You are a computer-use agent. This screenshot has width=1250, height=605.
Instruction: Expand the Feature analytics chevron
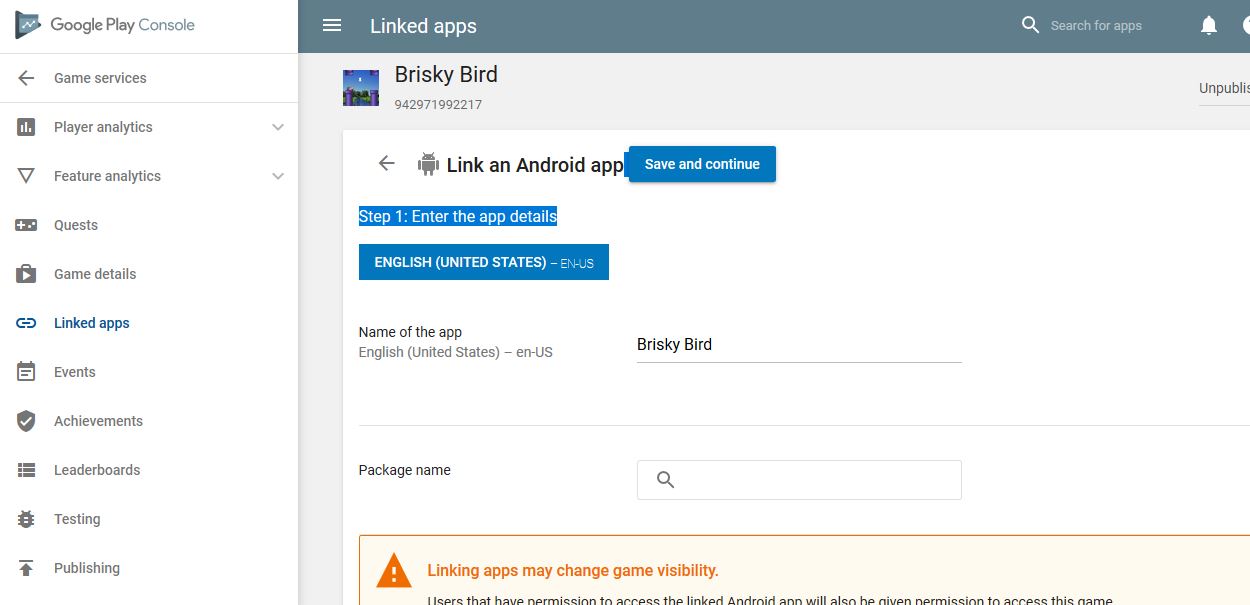(278, 176)
